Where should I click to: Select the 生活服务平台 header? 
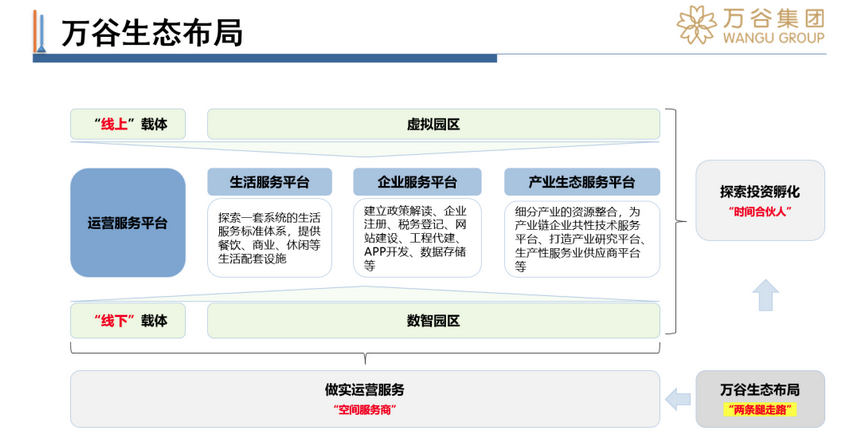[269, 182]
